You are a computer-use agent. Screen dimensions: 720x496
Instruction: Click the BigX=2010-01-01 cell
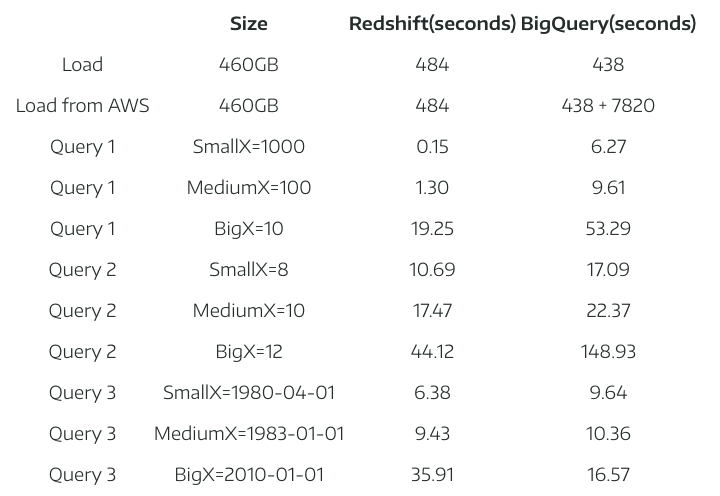[x=248, y=475]
